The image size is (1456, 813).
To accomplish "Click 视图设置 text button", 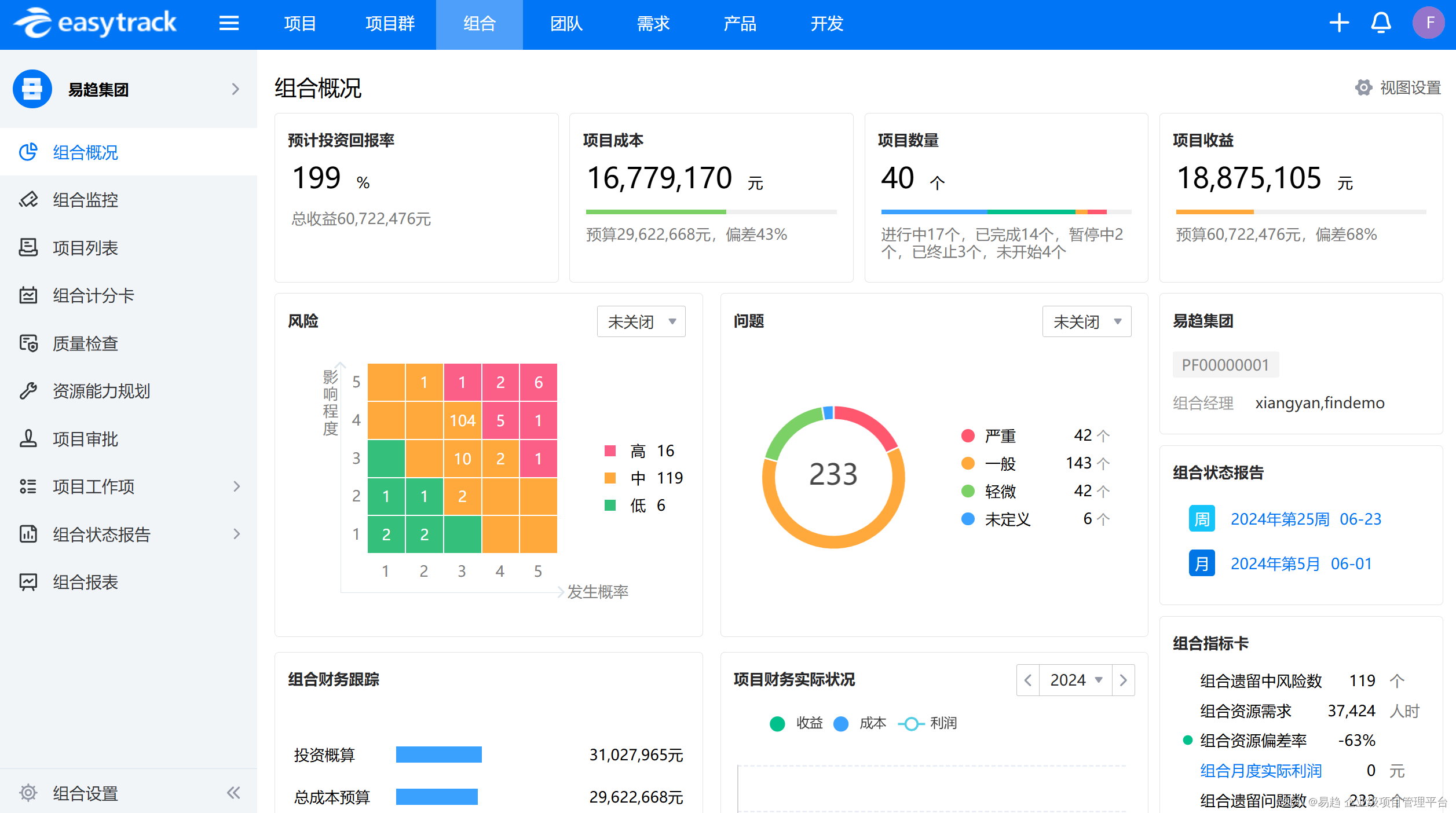I will (x=1410, y=87).
